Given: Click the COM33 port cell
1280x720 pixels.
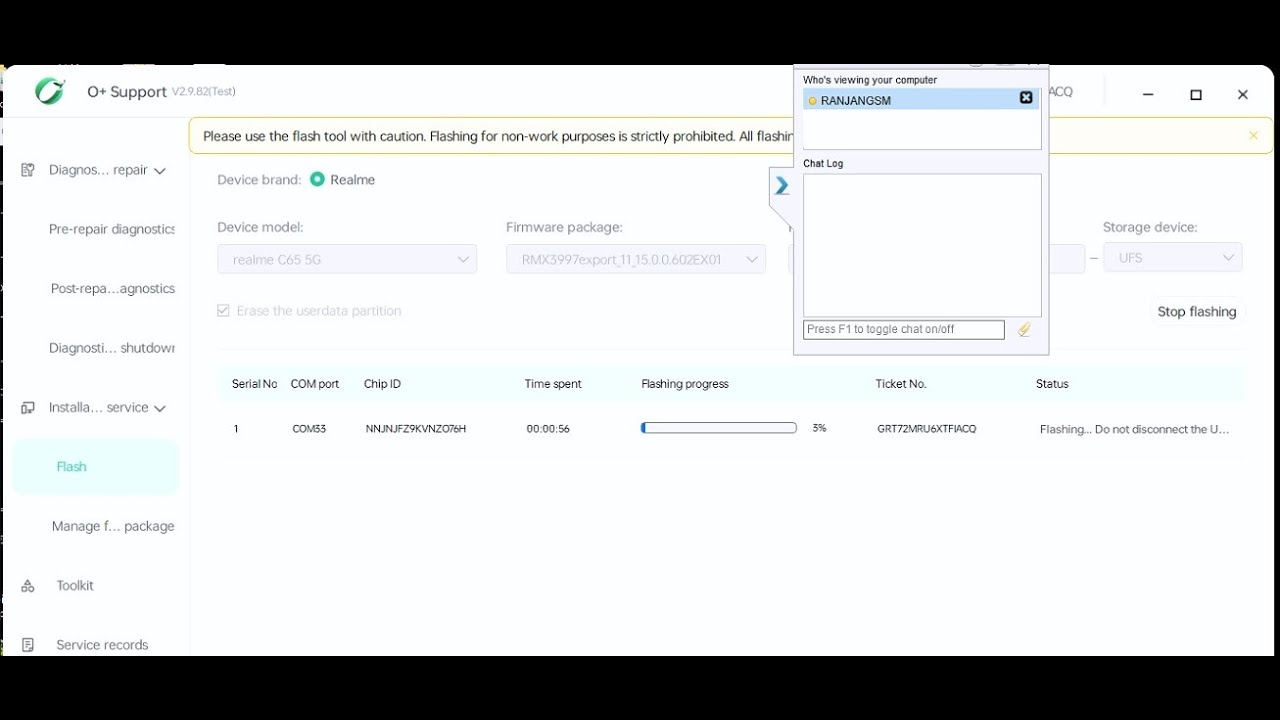Looking at the screenshot, I should pyautogui.click(x=309, y=429).
